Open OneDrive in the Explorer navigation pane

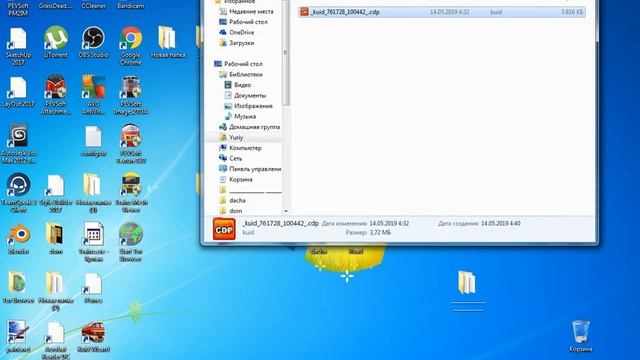241,32
